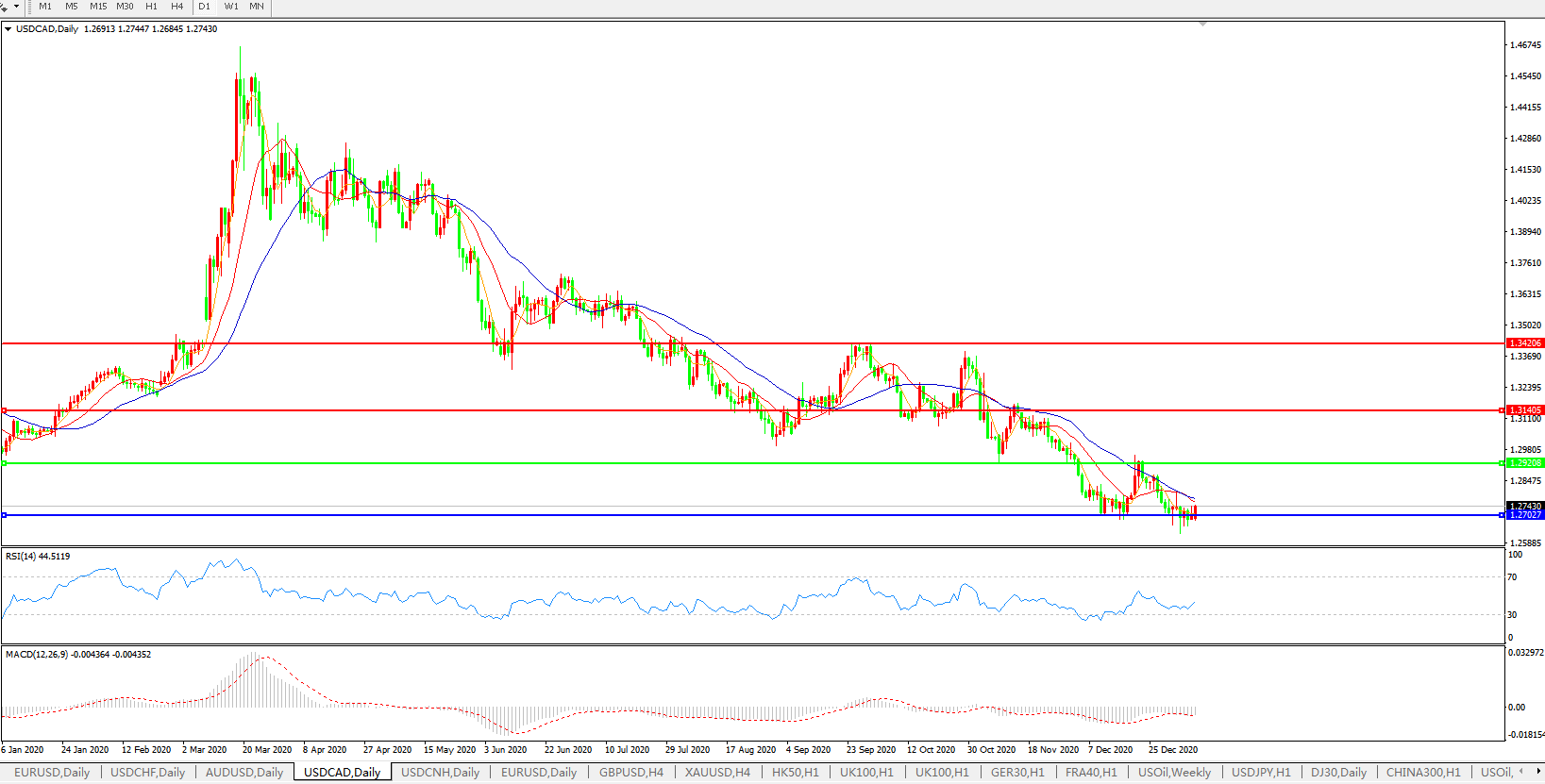
Task: Go to the USOil,Weekly tab
Action: [1174, 772]
